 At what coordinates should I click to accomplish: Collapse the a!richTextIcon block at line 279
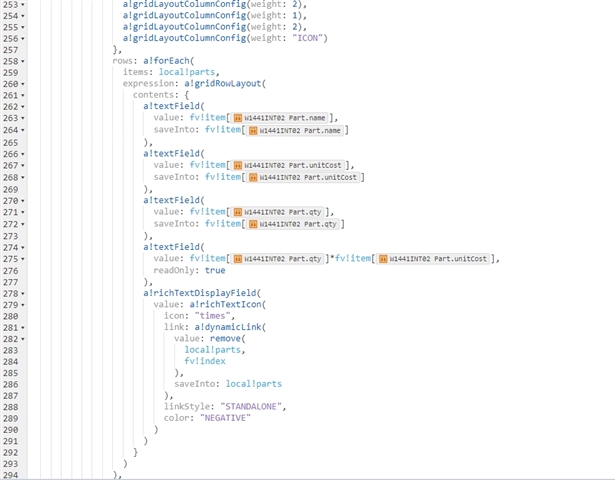coord(23,305)
